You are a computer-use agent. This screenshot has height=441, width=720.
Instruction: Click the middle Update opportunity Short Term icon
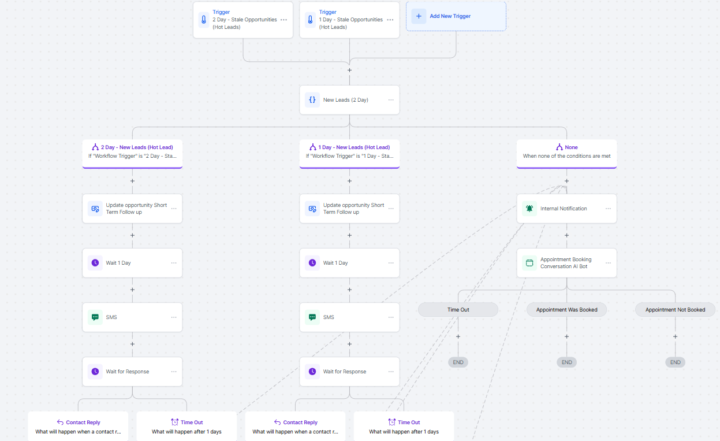312,209
